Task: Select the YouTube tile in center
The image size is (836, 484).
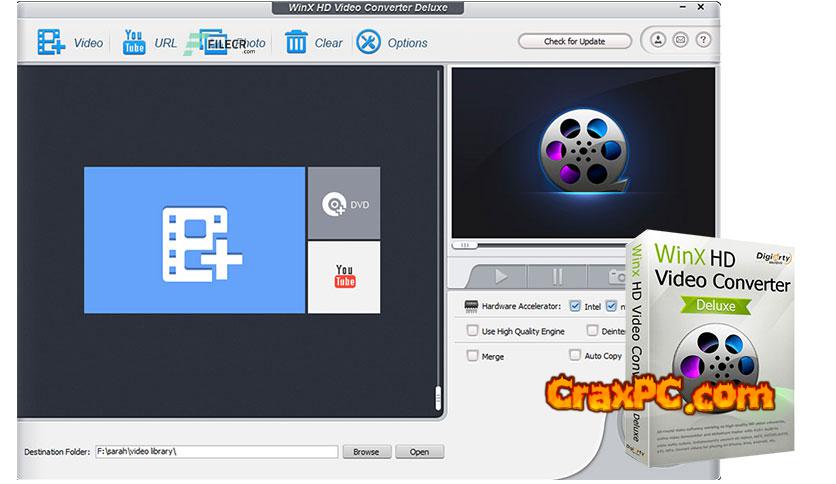Action: click(344, 277)
